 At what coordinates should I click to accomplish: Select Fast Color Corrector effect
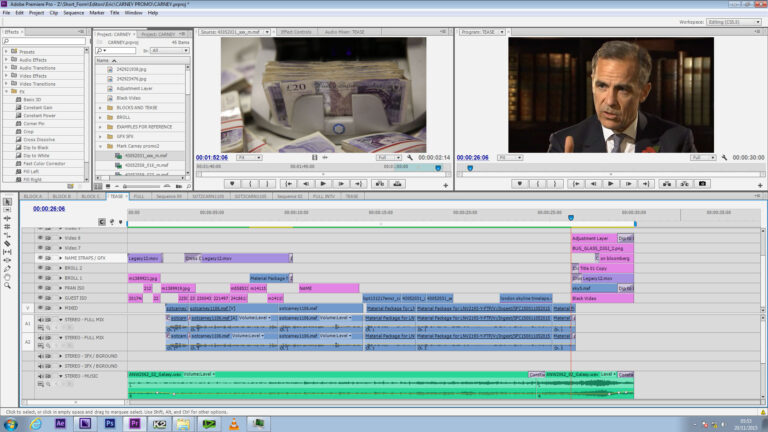[x=44, y=164]
